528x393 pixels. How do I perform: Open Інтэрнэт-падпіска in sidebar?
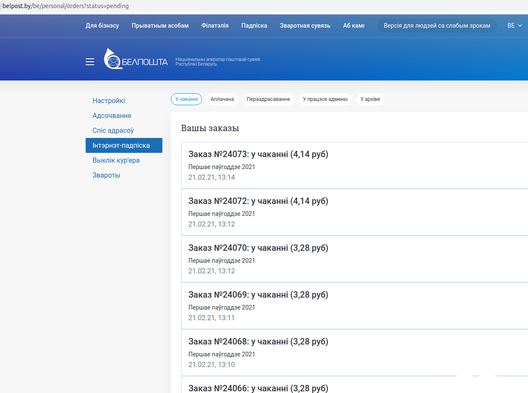tap(124, 145)
